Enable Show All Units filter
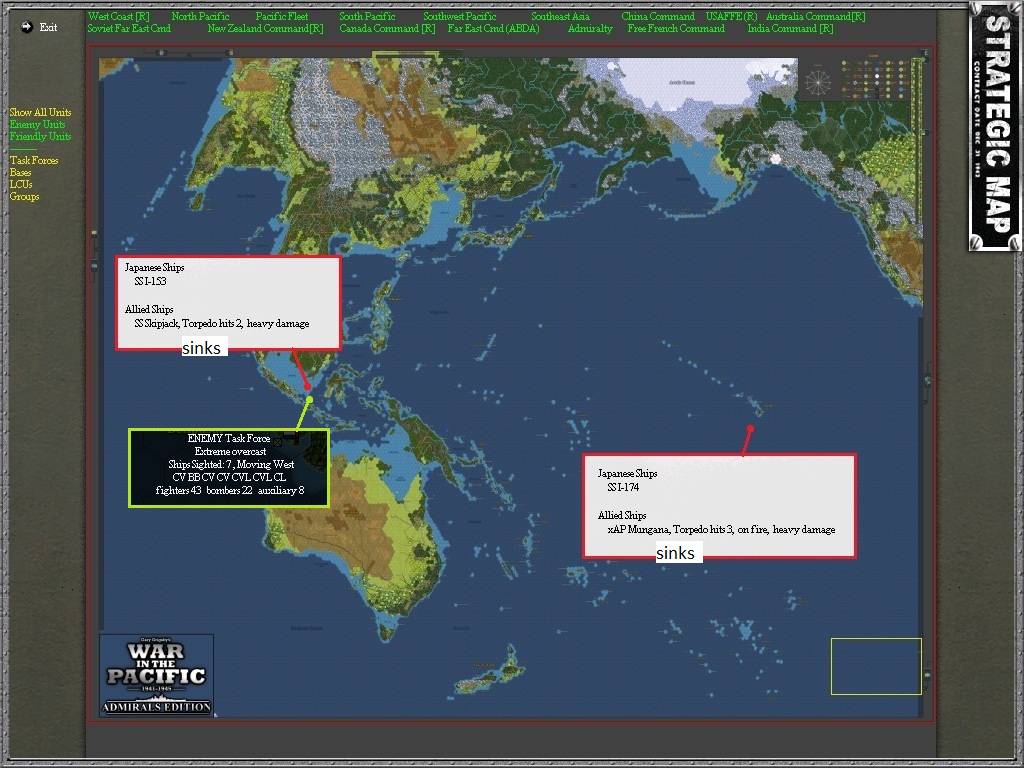 (40, 112)
